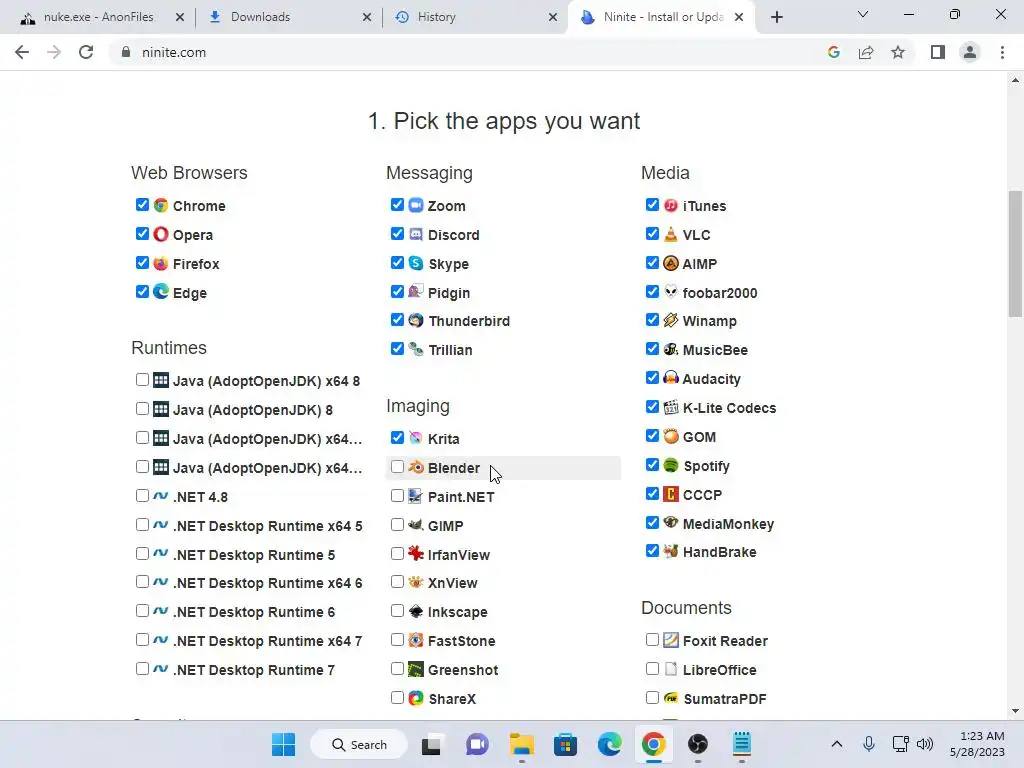Click the Audacity headphones icon
Viewport: 1024px width, 768px height.
[671, 378]
